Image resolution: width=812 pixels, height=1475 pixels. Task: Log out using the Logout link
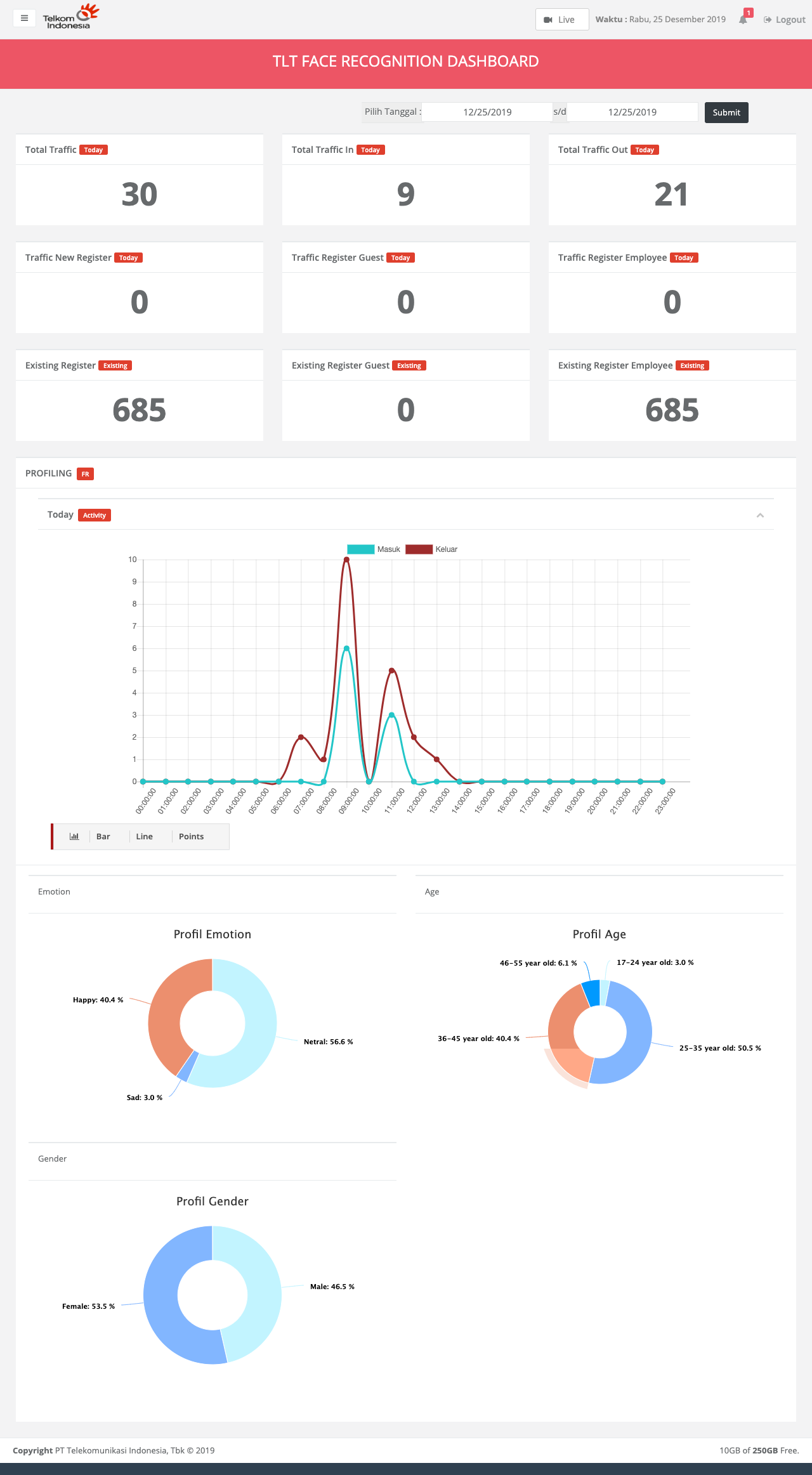tap(785, 20)
